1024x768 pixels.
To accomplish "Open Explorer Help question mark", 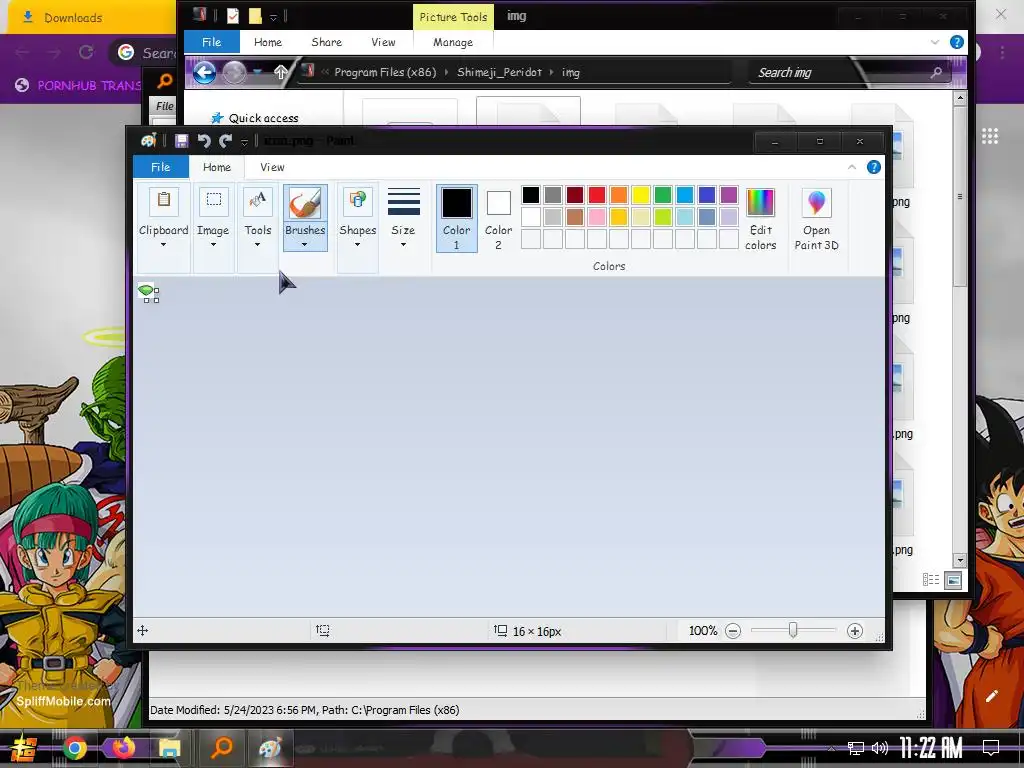I will tap(957, 42).
